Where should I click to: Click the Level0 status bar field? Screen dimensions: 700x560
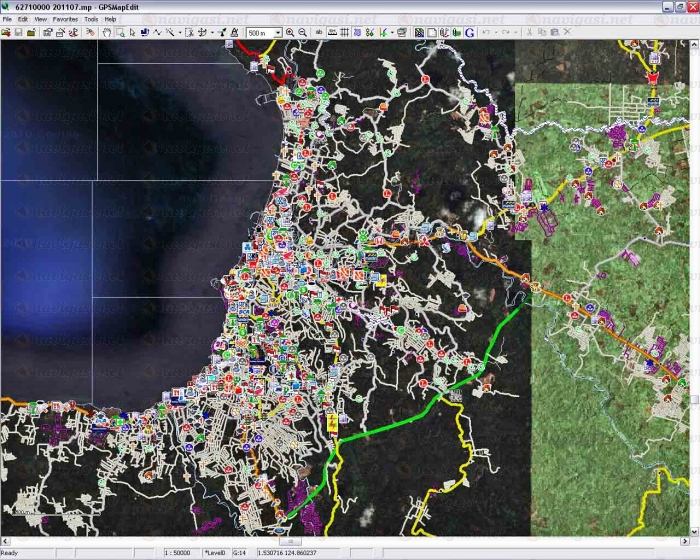coord(215,552)
